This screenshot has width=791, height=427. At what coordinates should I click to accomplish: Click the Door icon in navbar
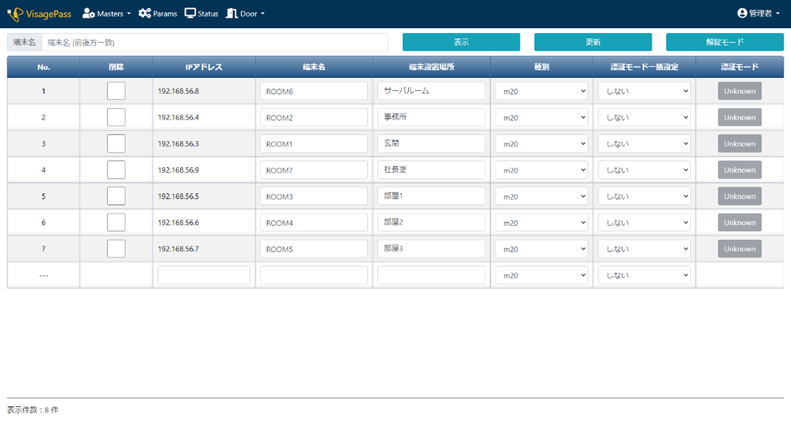pos(232,14)
